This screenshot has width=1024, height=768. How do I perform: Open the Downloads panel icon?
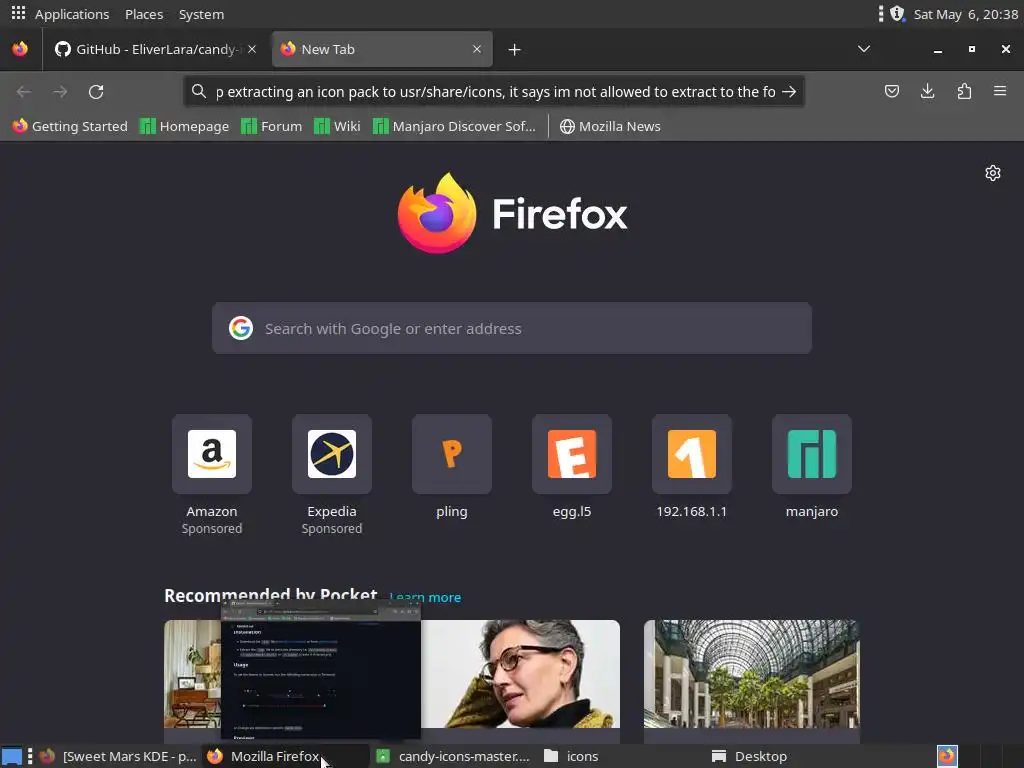point(927,91)
